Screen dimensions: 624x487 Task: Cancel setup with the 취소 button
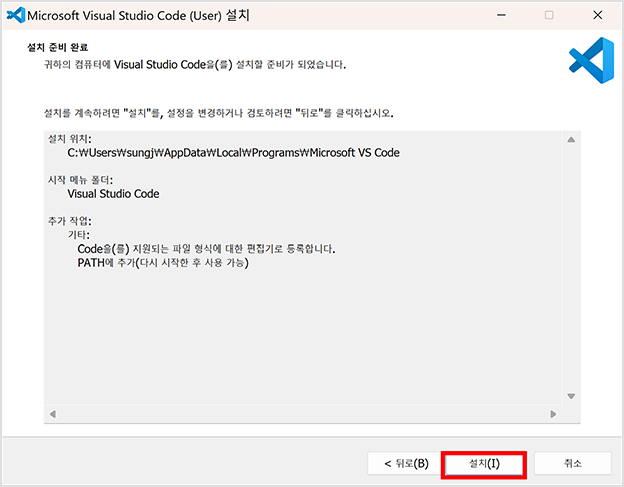click(x=572, y=464)
